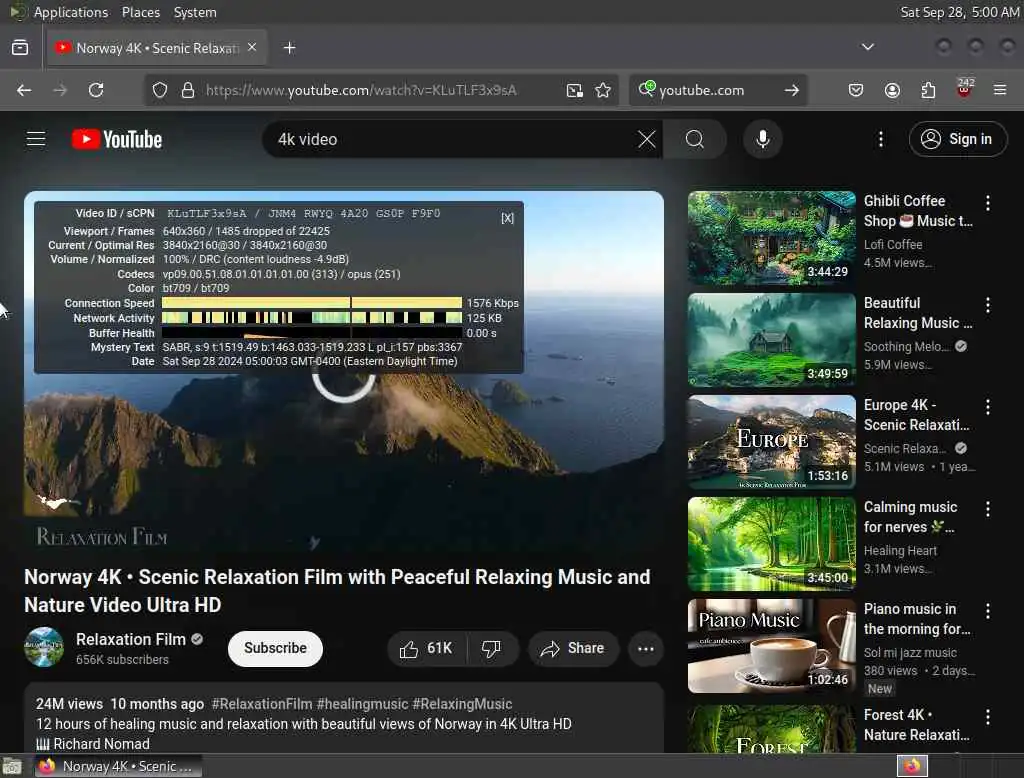Screen dimensions: 1024x778
Task: Open menu for Beautiful Relaxing Music video
Action: pyautogui.click(x=987, y=305)
